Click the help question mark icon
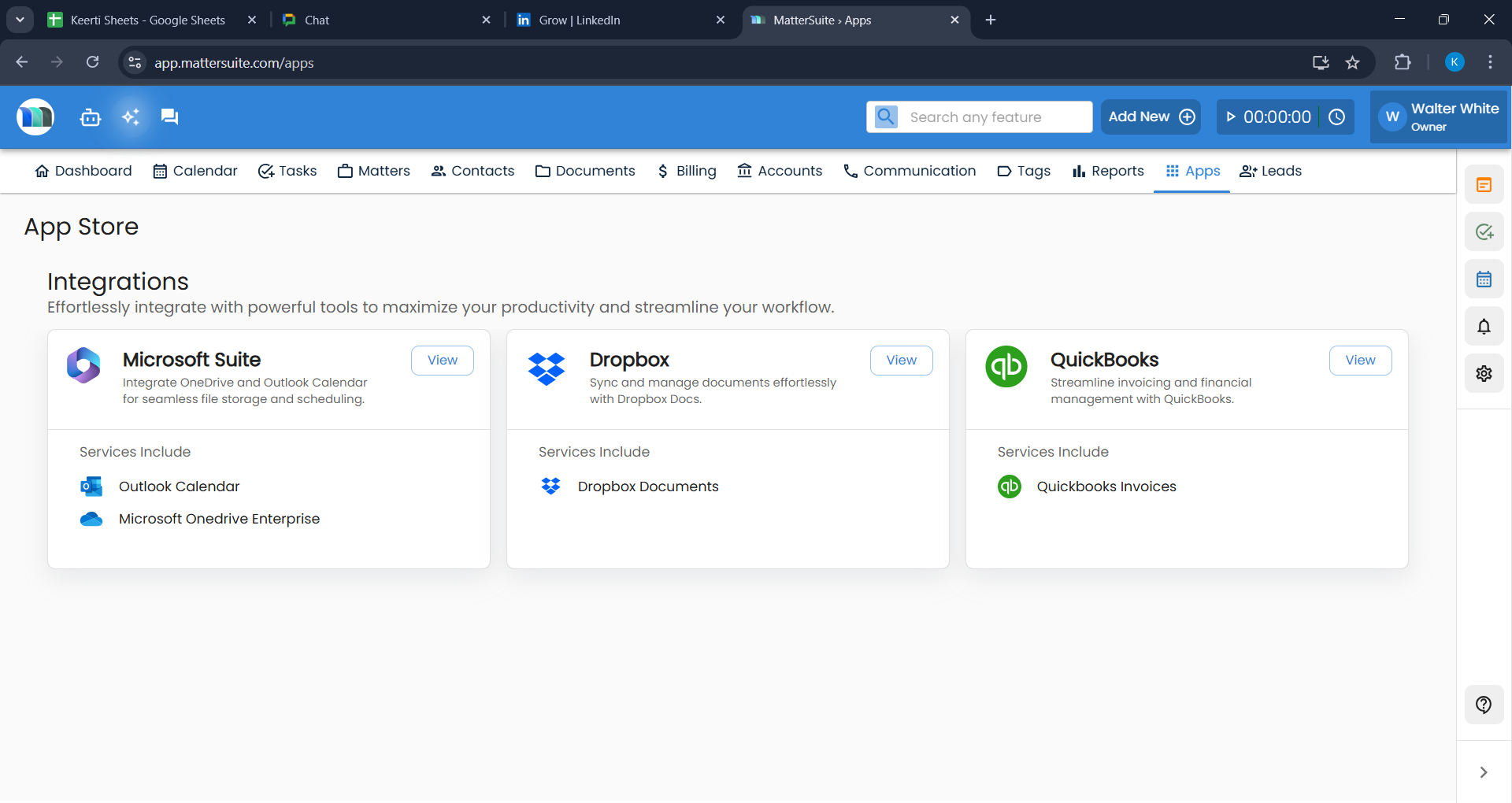This screenshot has height=803, width=1512. pos(1484,705)
